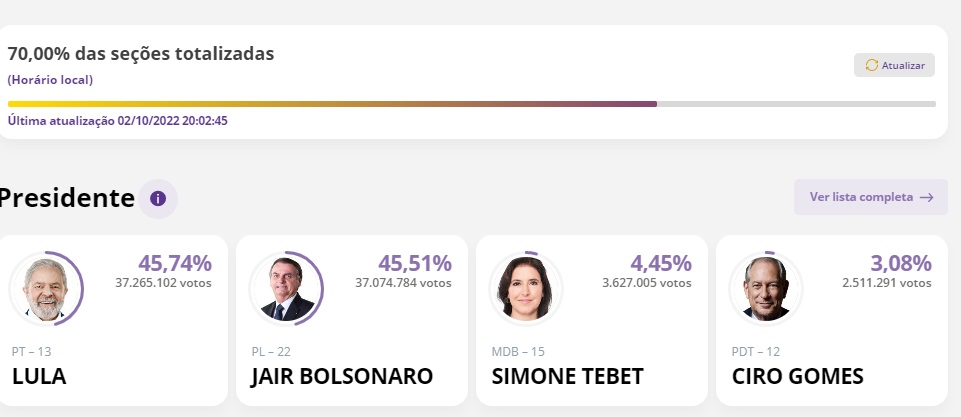The width and height of the screenshot is (961, 417).
Task: Select Jair Bolsonaro's candidate photo
Action: [286, 287]
